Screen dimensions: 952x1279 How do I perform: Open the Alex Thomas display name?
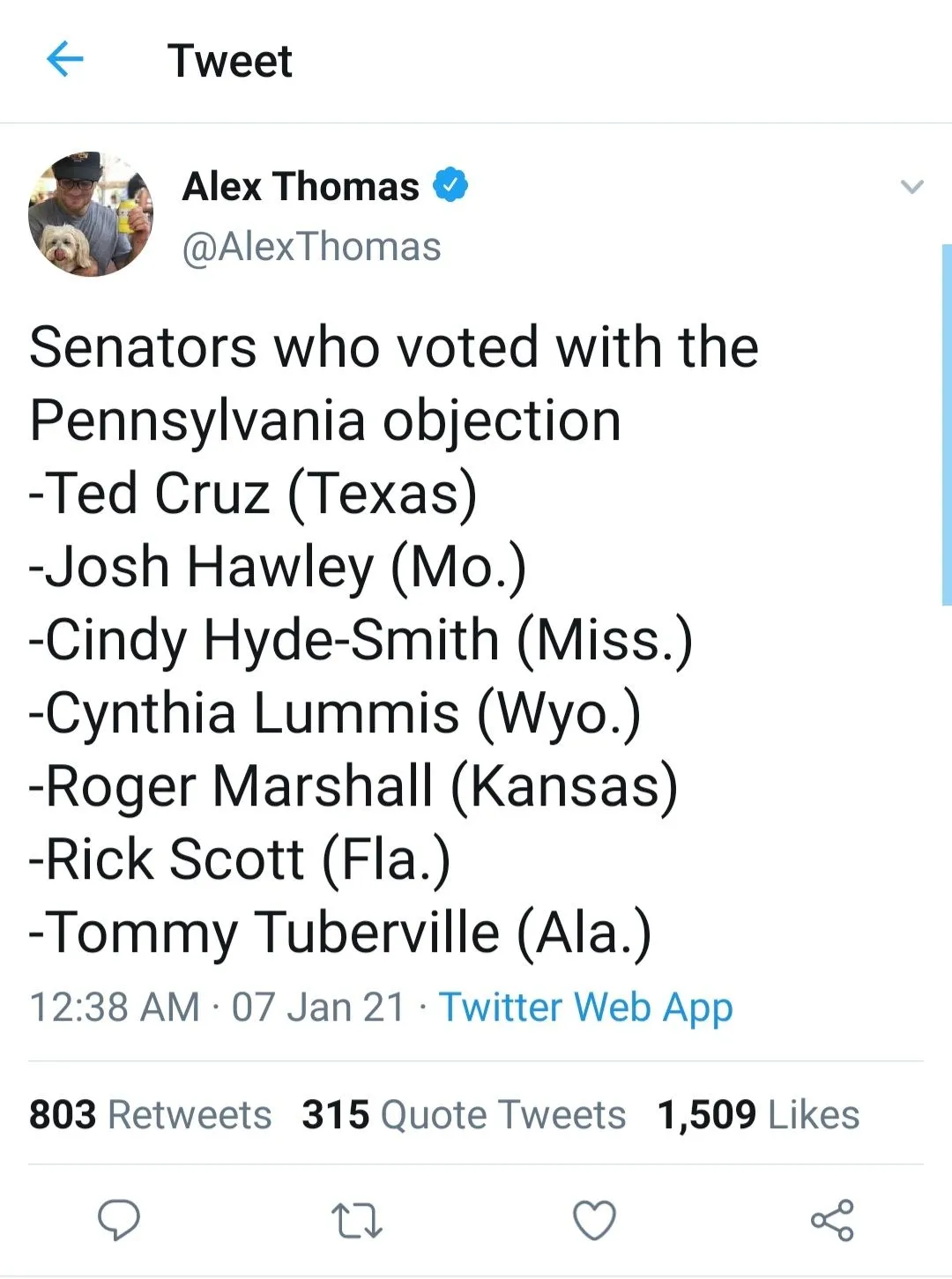coord(301,187)
